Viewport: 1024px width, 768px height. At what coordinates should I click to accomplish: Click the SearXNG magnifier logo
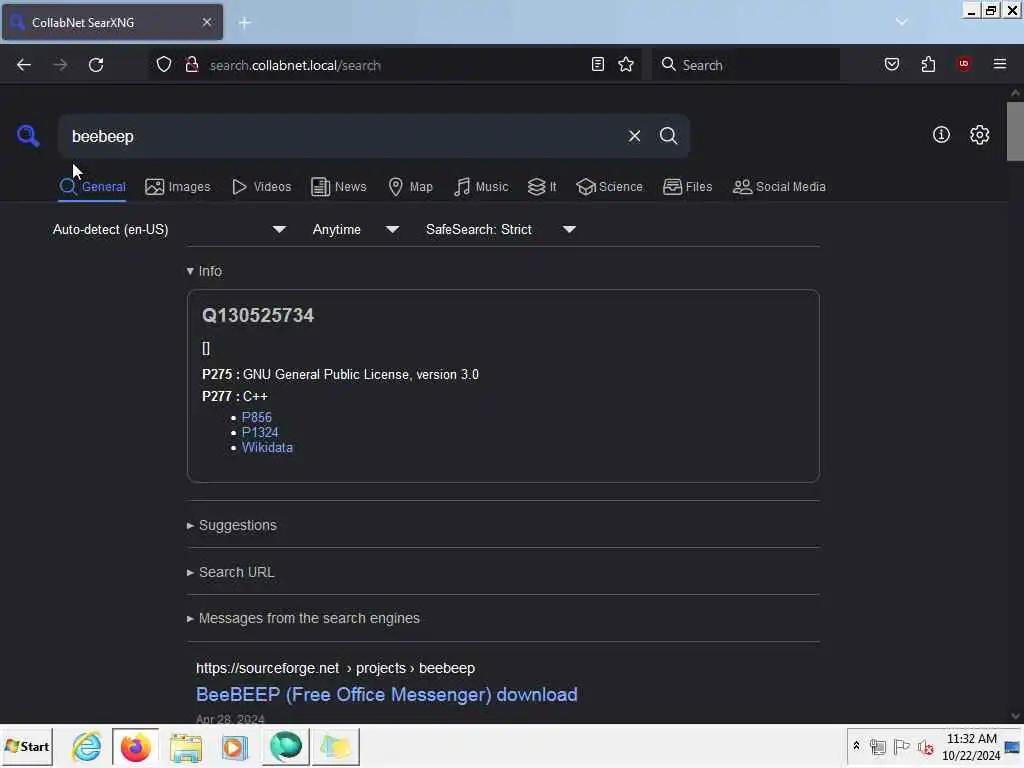(28, 135)
